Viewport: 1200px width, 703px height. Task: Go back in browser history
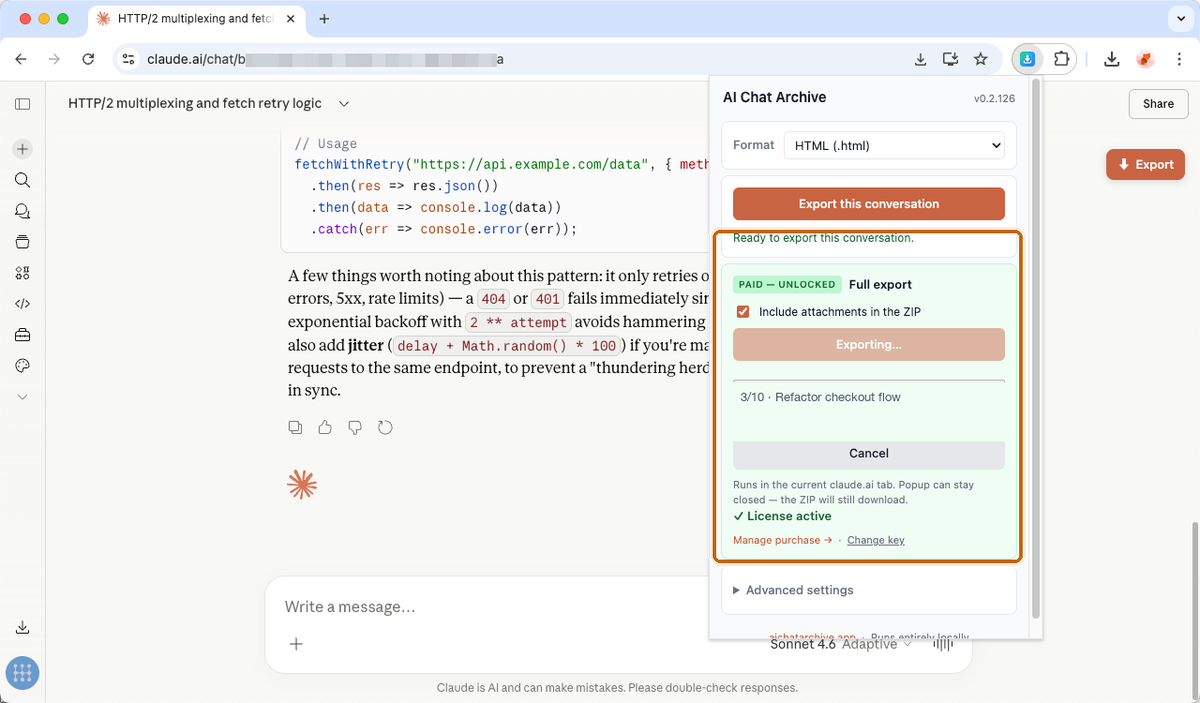pos(22,59)
